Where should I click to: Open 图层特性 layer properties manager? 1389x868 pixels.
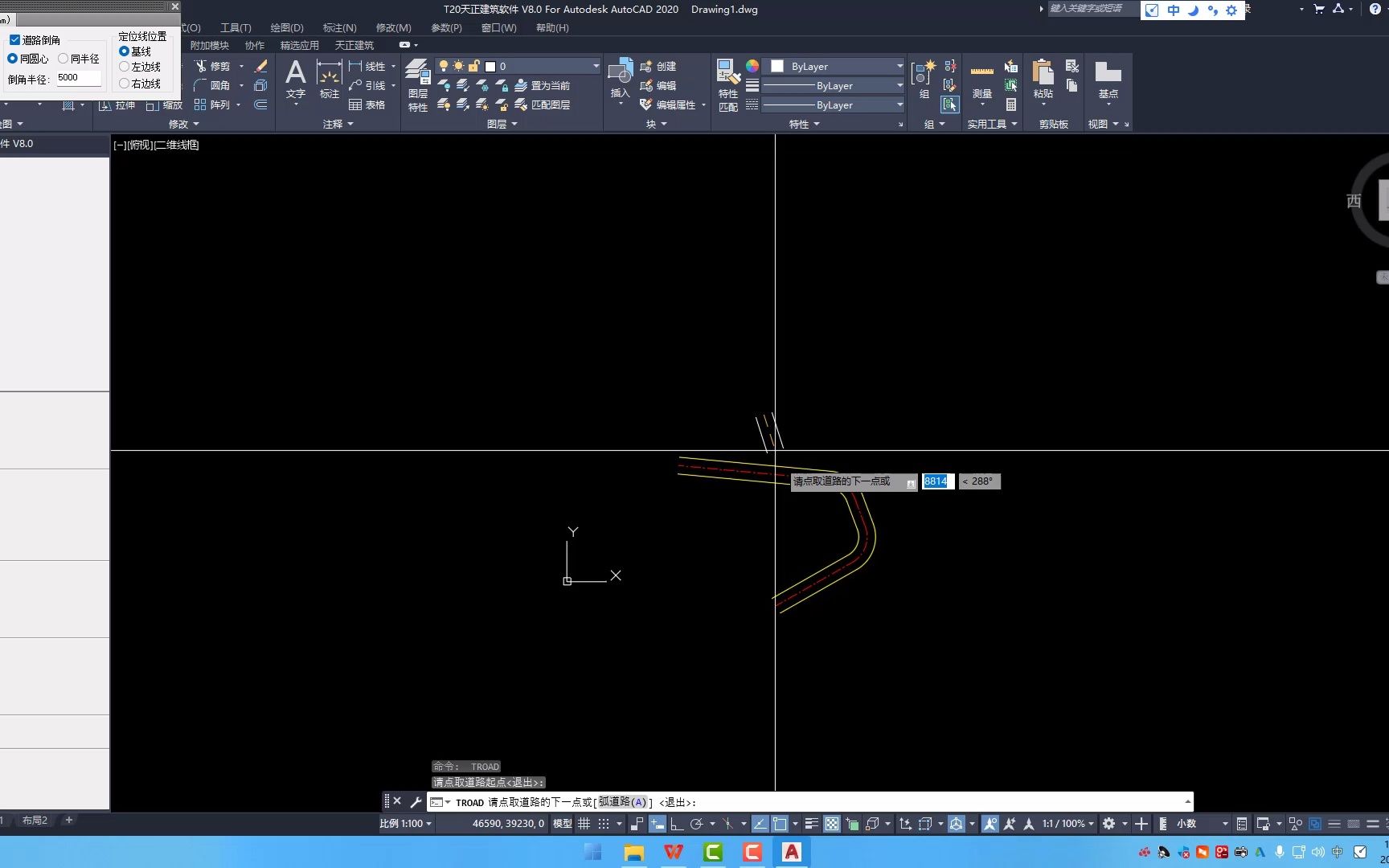417,85
